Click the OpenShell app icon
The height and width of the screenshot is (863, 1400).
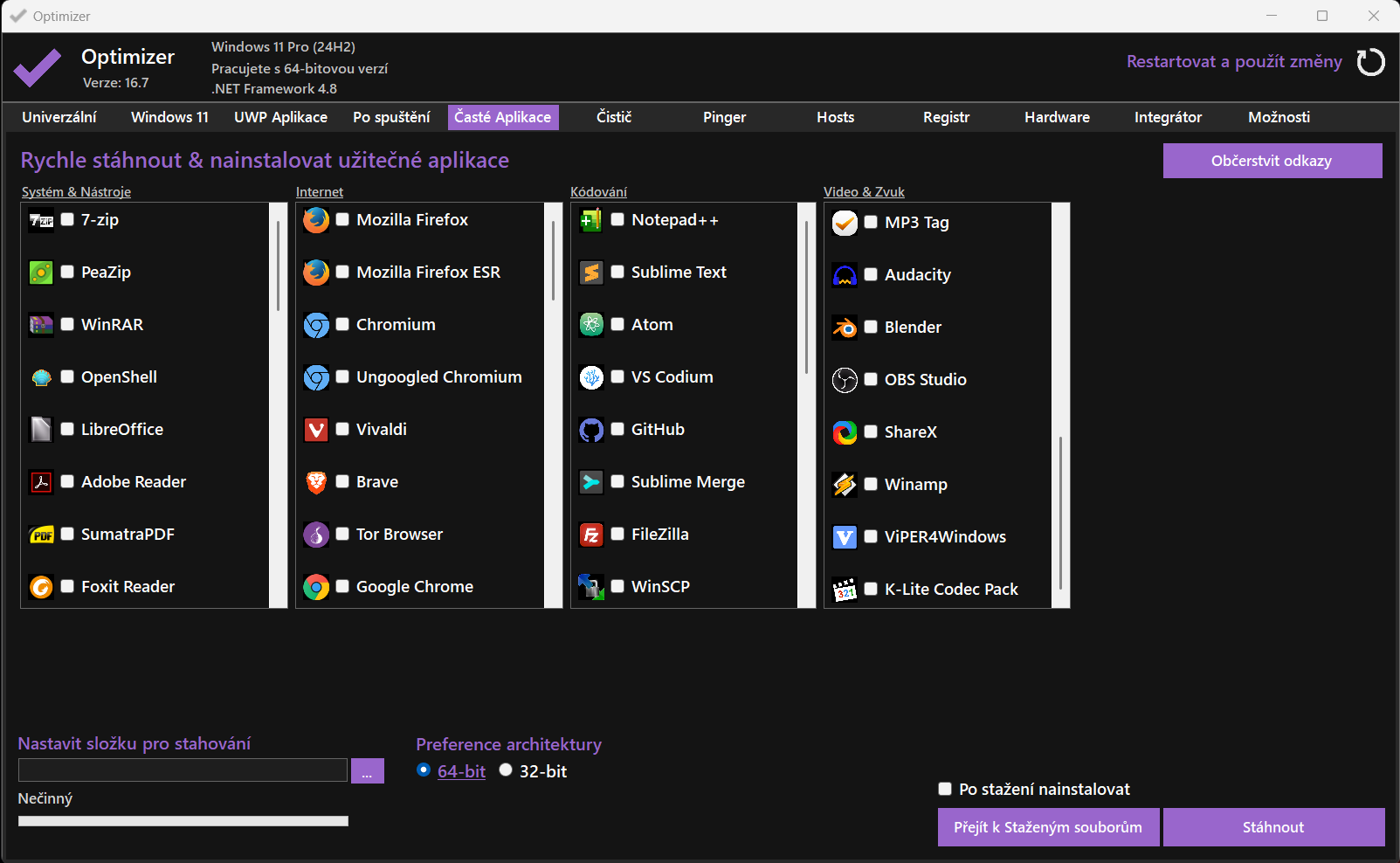41,377
